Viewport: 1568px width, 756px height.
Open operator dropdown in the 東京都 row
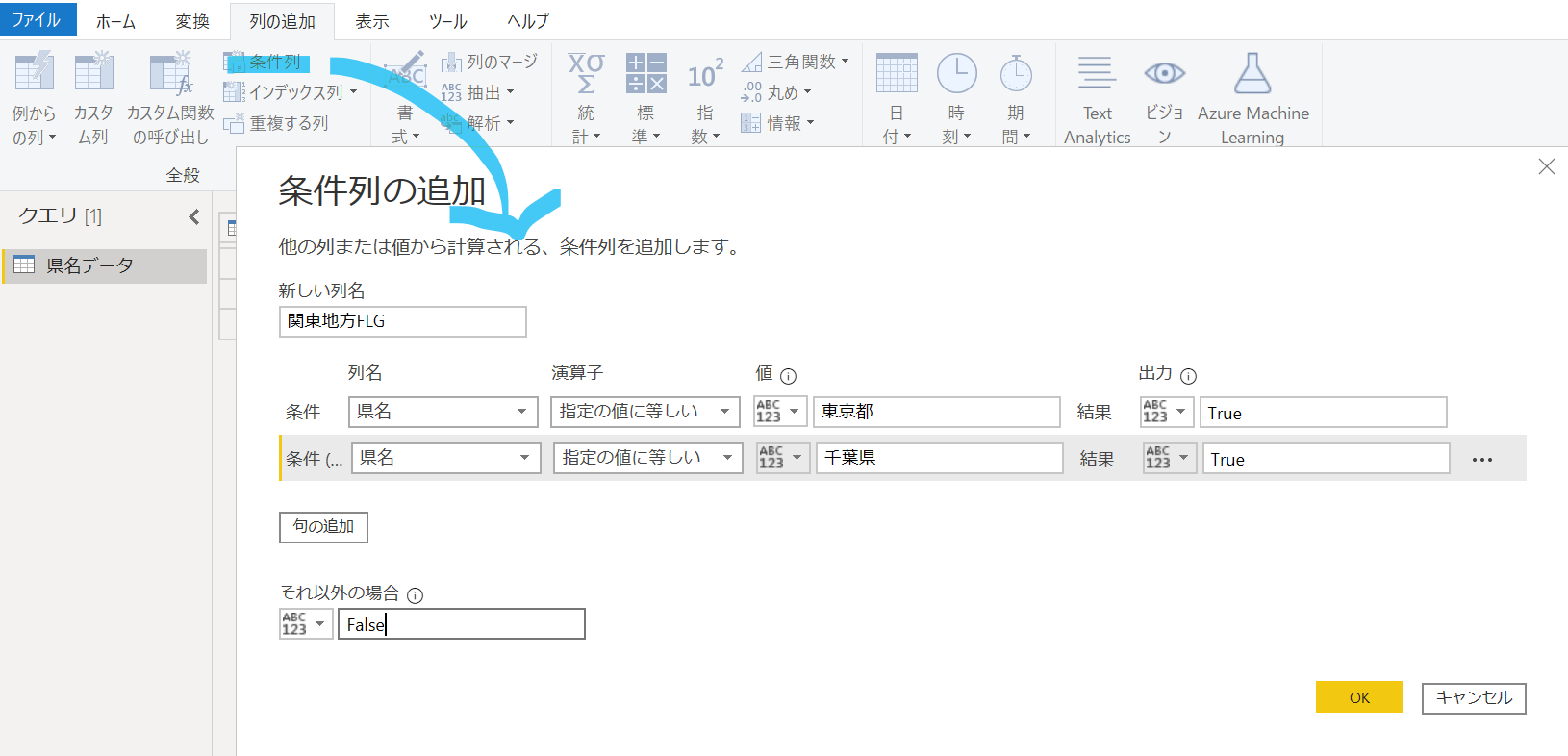645,412
